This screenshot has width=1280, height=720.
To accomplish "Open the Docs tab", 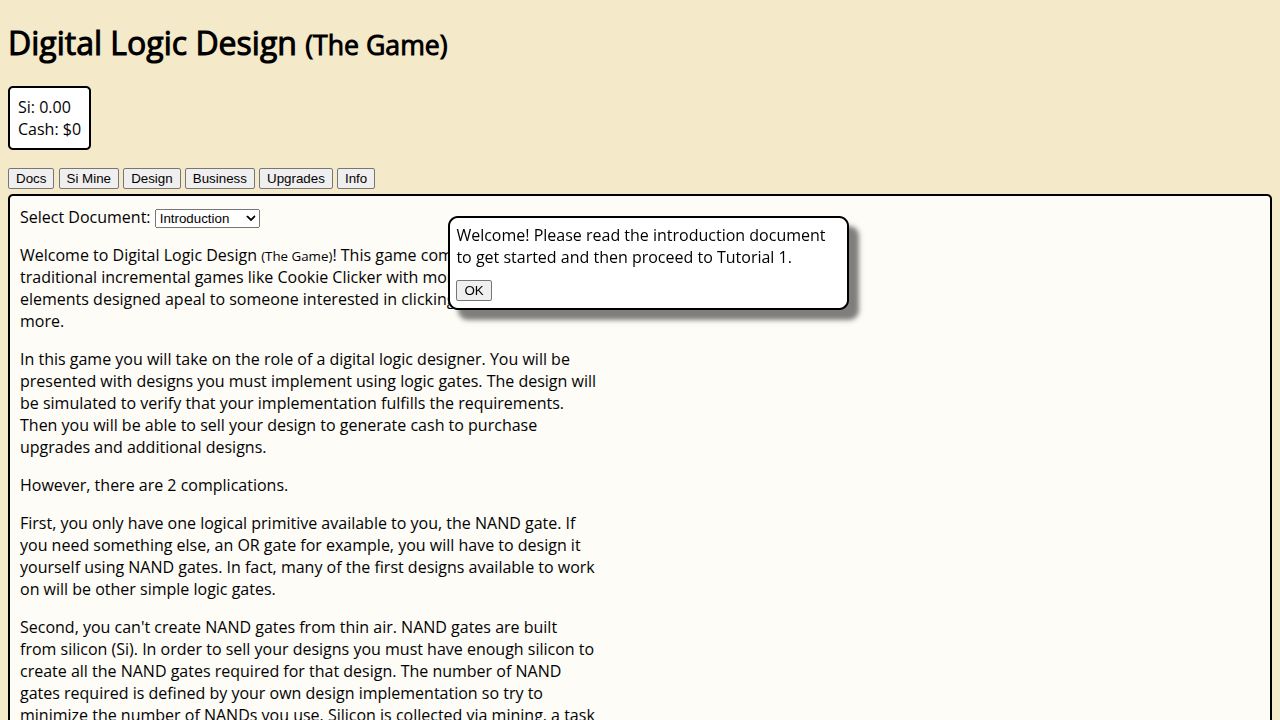I will click(31, 178).
